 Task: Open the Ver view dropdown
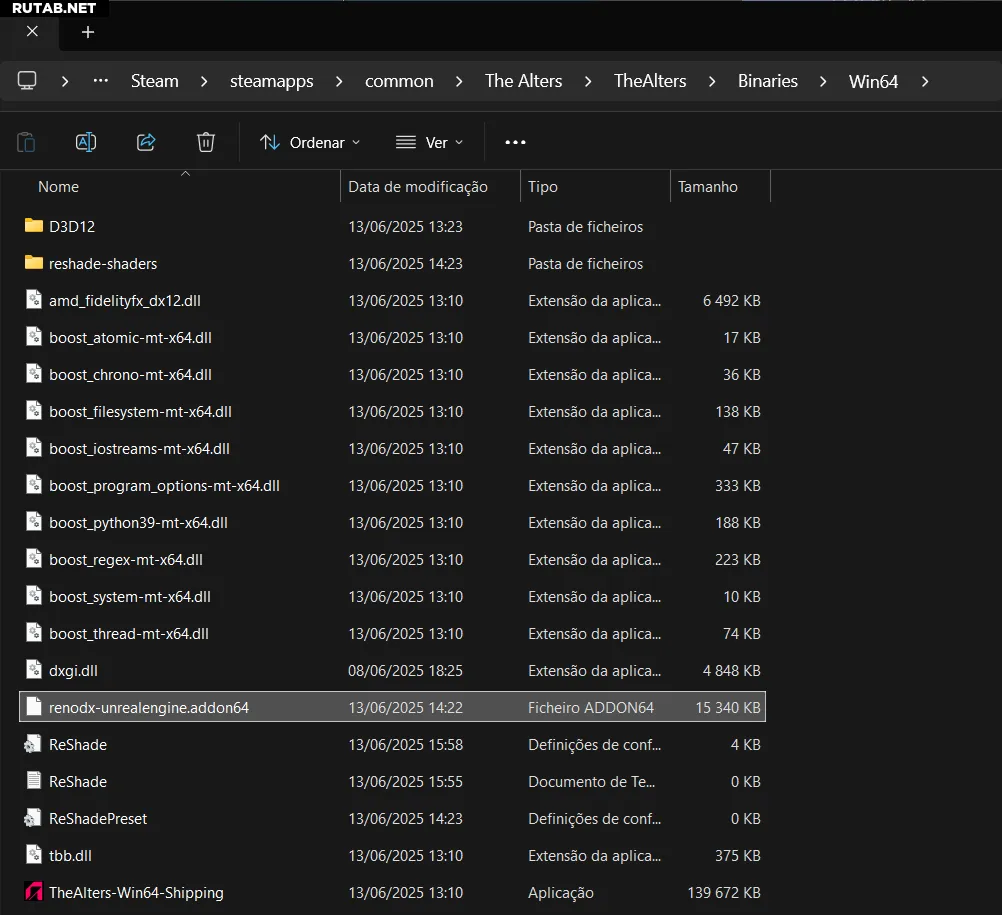point(429,142)
